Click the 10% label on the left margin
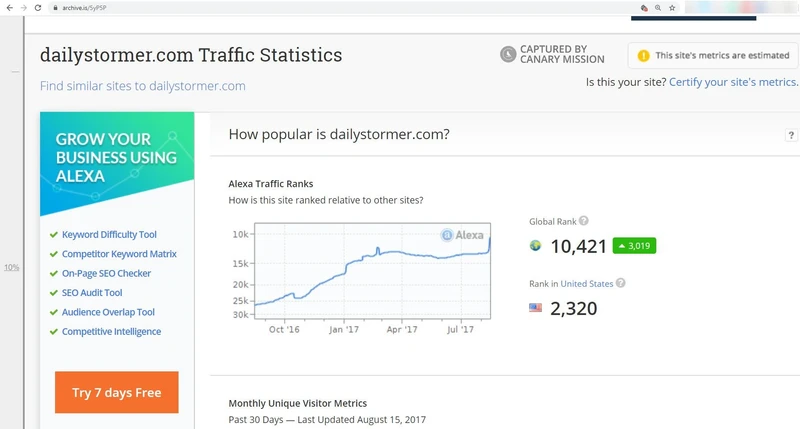 tap(11, 267)
